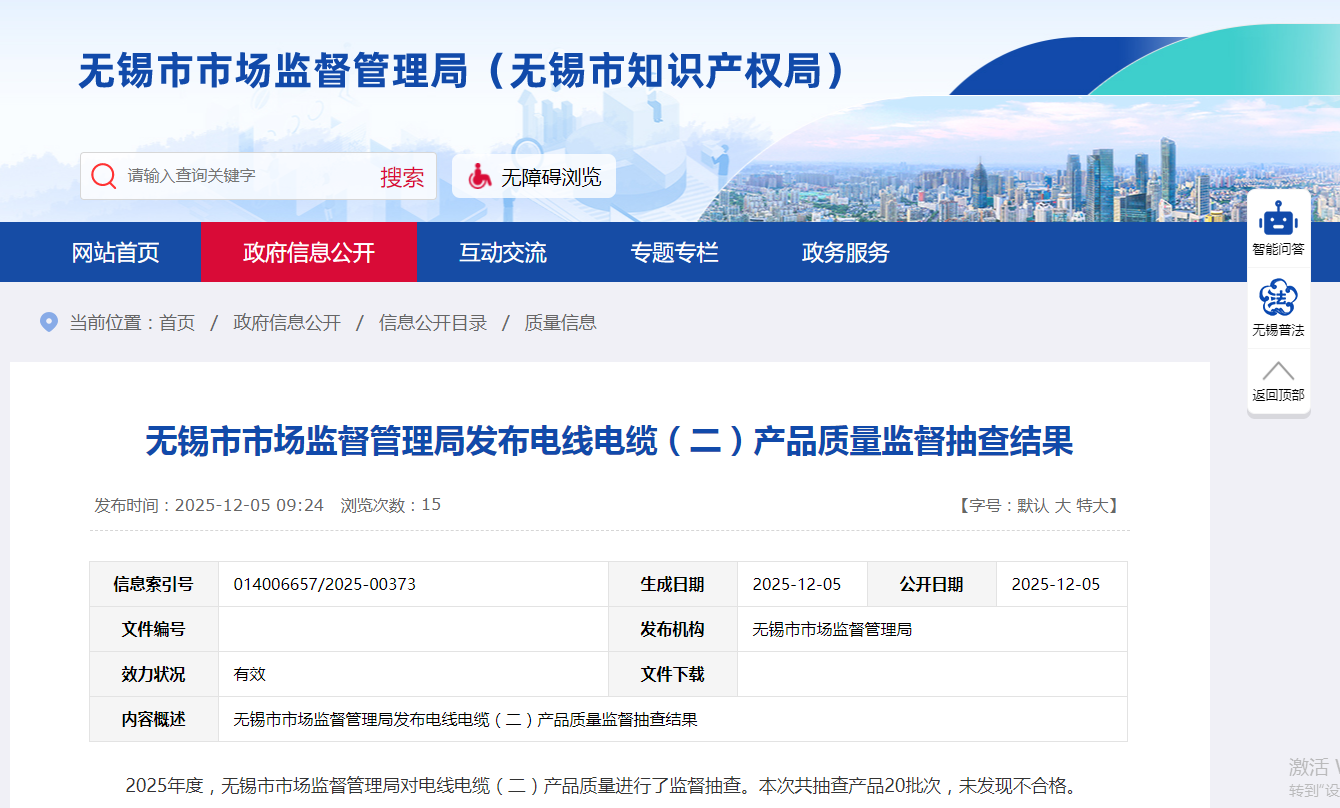Screen dimensions: 1340x808
Task: Open 无障碍浏览 accessibility mode
Action: tap(550, 177)
